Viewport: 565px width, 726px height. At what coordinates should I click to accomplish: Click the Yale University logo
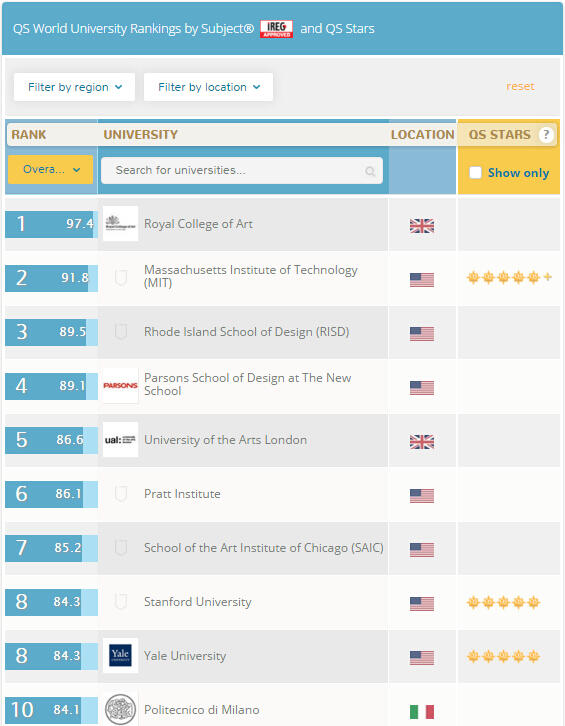pos(120,656)
